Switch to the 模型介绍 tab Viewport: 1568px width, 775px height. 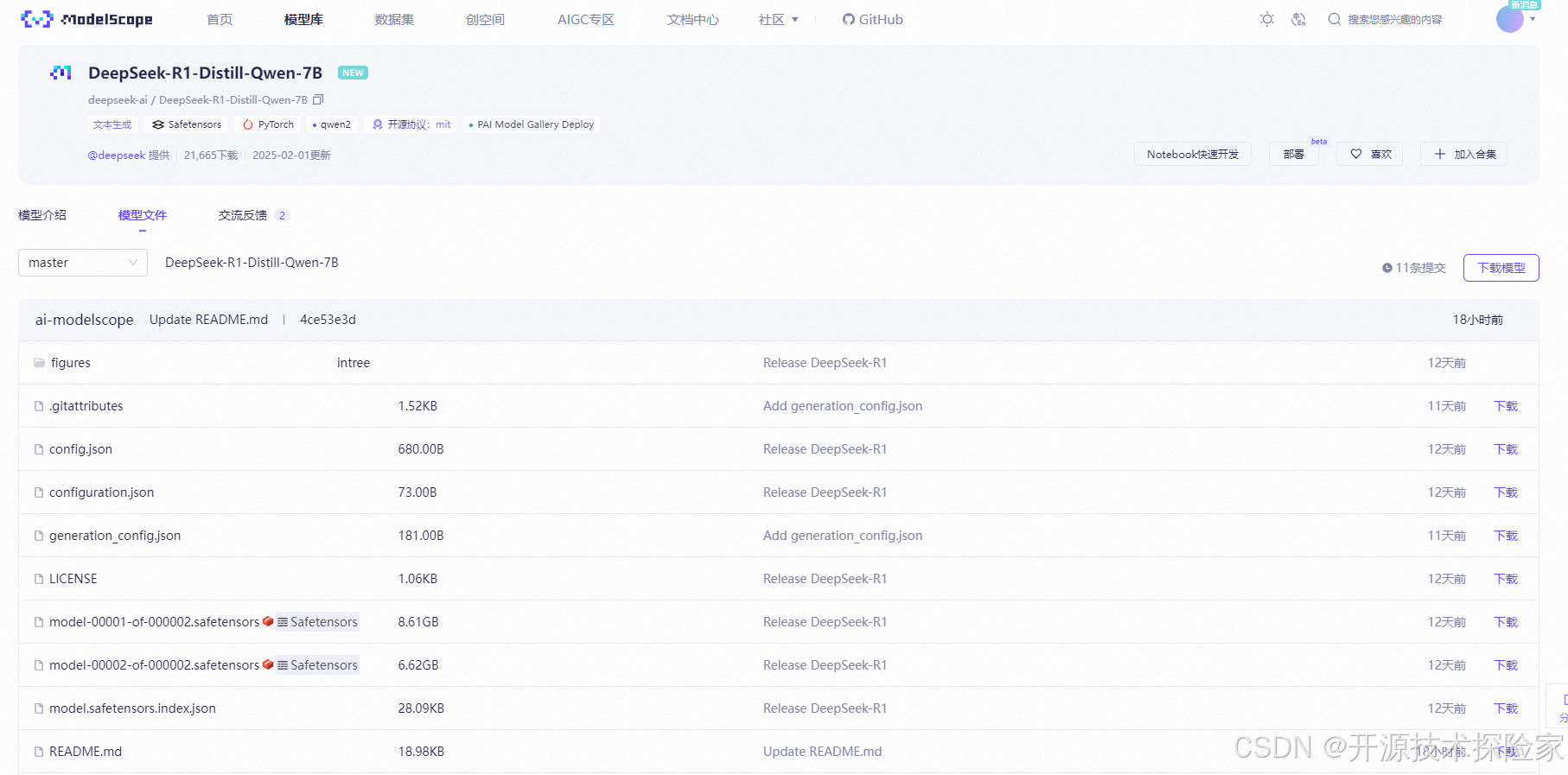[42, 215]
